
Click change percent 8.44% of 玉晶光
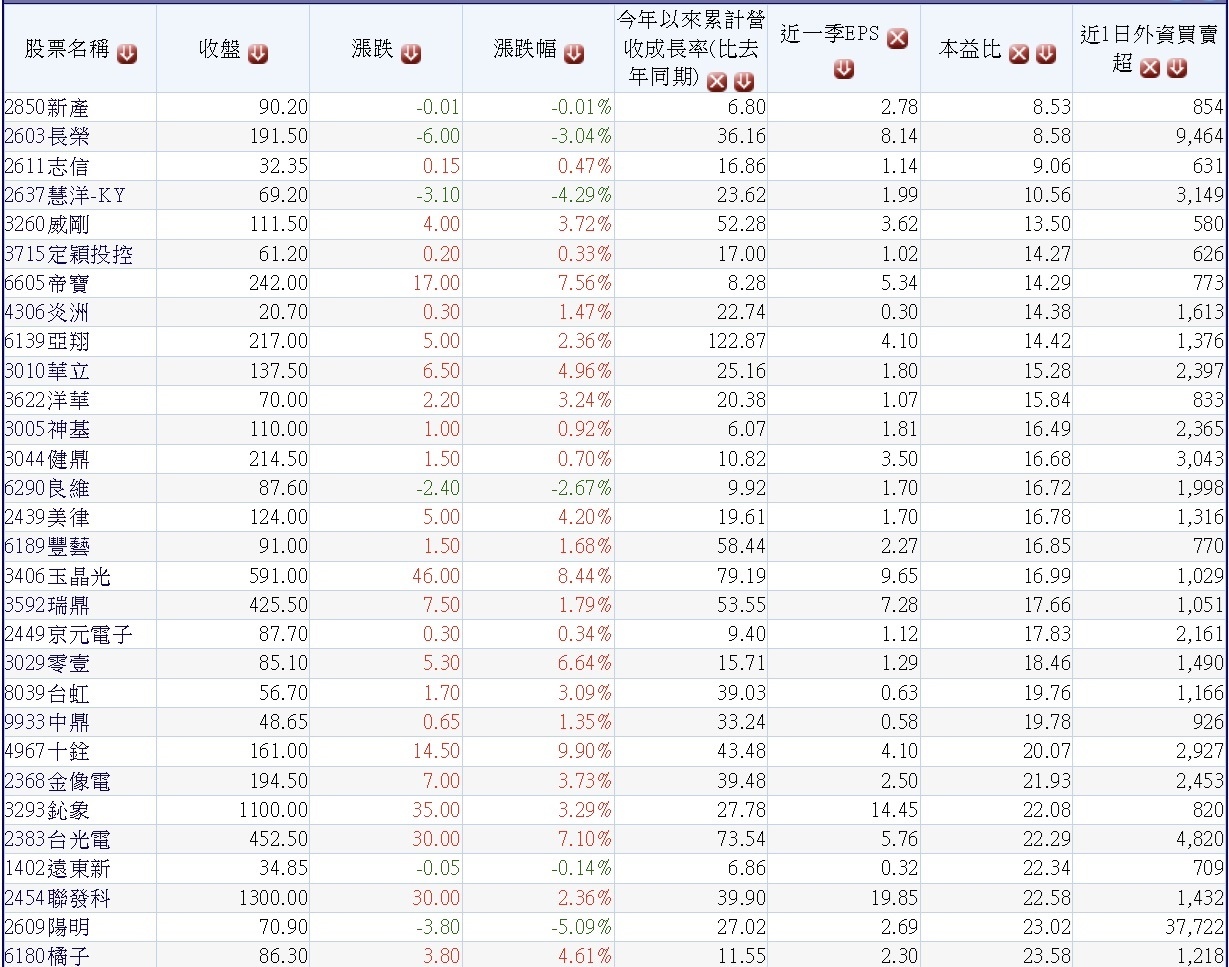(584, 577)
